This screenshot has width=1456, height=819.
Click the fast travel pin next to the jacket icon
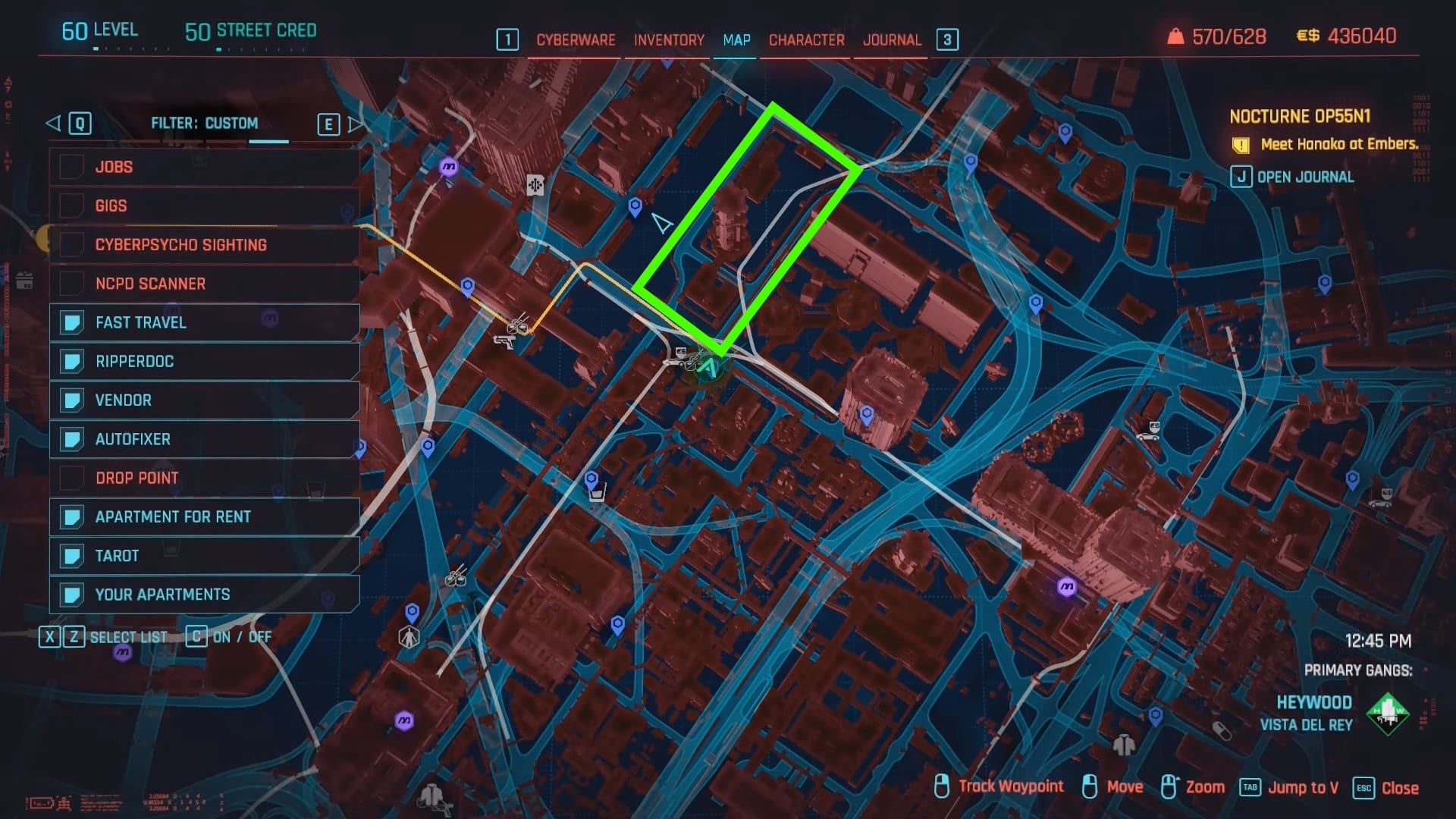click(1156, 717)
